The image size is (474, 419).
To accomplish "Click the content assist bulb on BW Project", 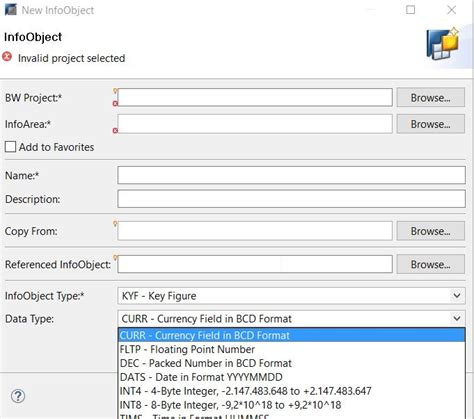I will point(115,91).
